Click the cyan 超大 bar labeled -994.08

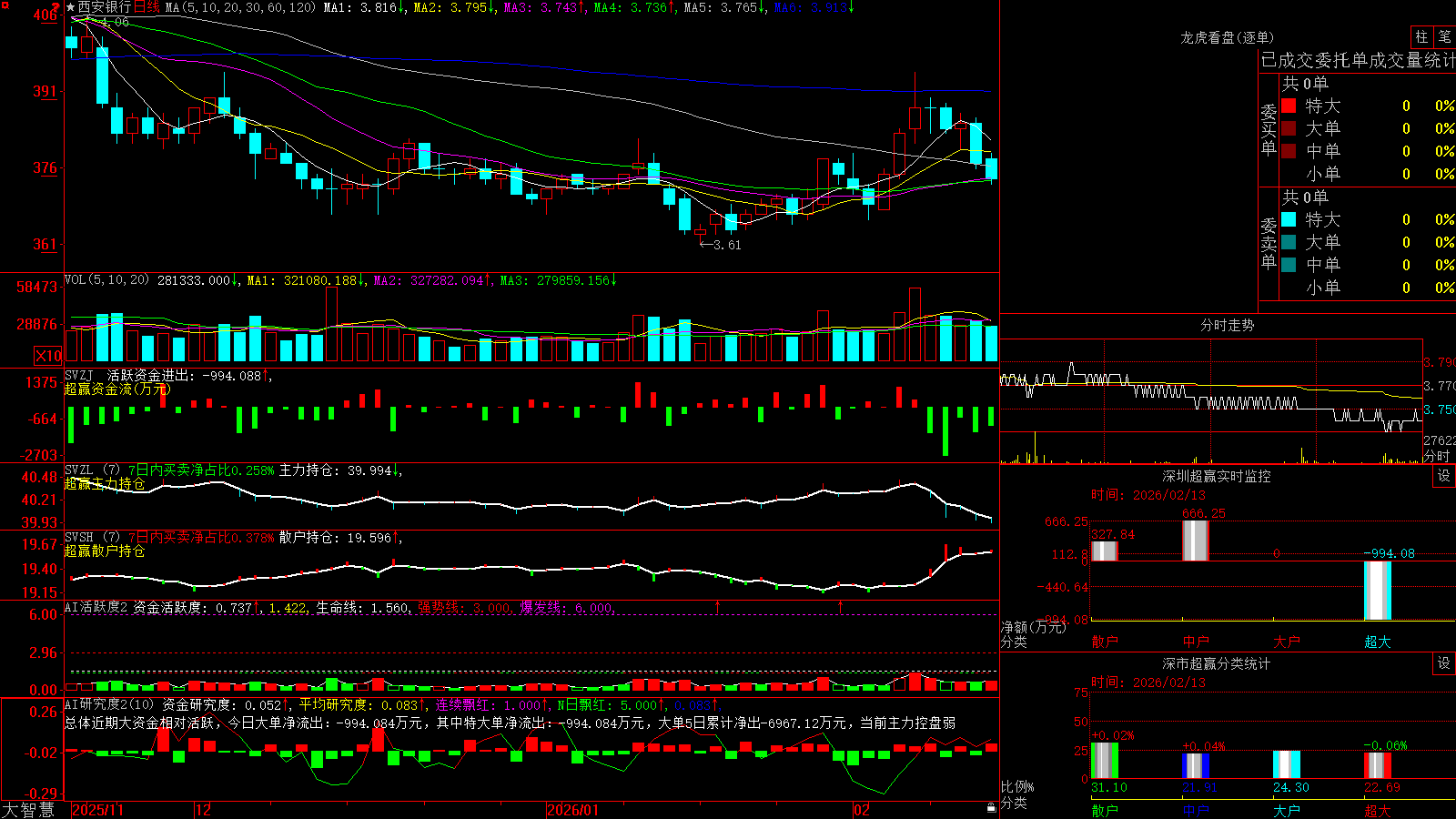(x=1377, y=591)
